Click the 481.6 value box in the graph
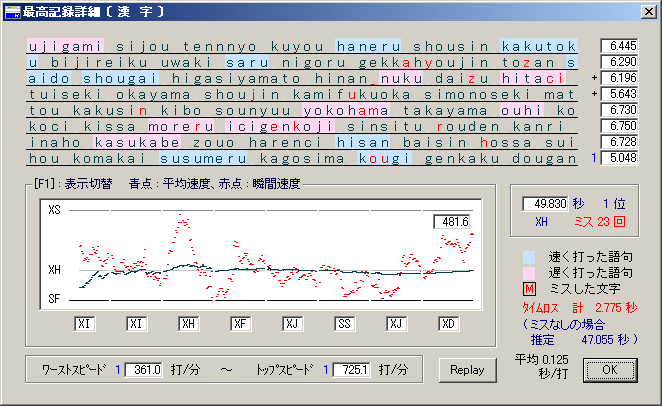 coord(452,222)
